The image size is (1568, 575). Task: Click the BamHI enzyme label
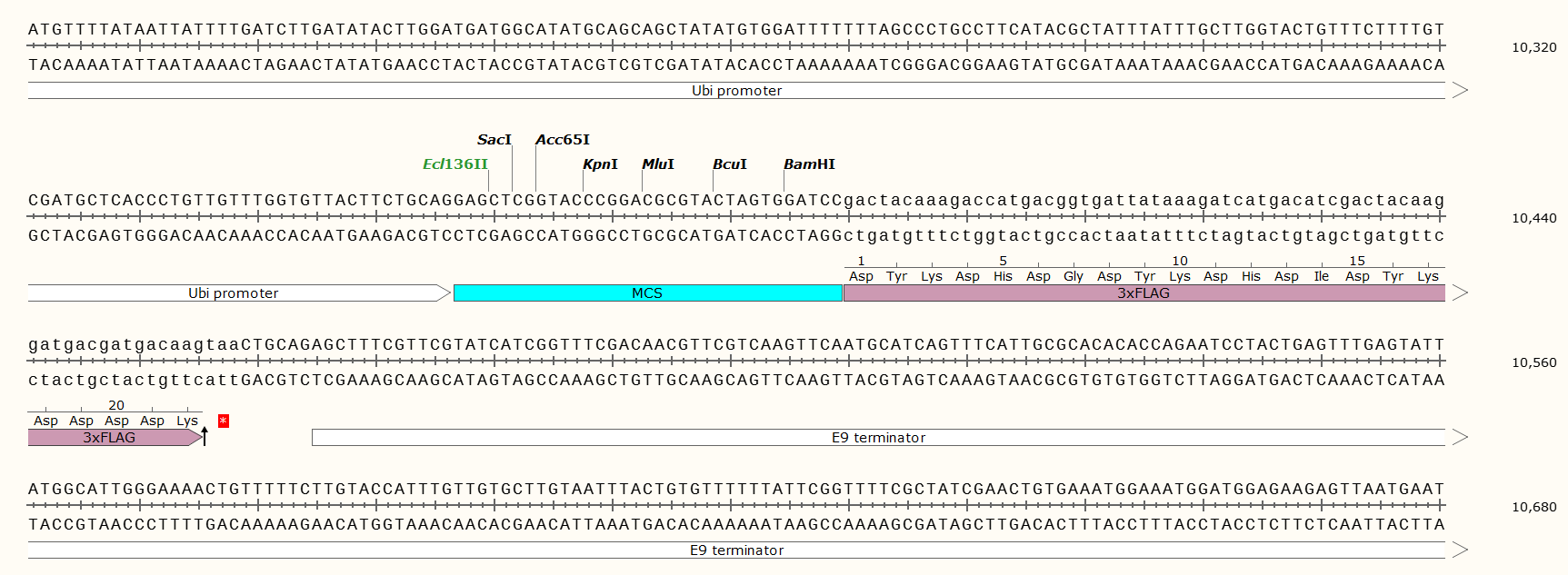pos(809,164)
